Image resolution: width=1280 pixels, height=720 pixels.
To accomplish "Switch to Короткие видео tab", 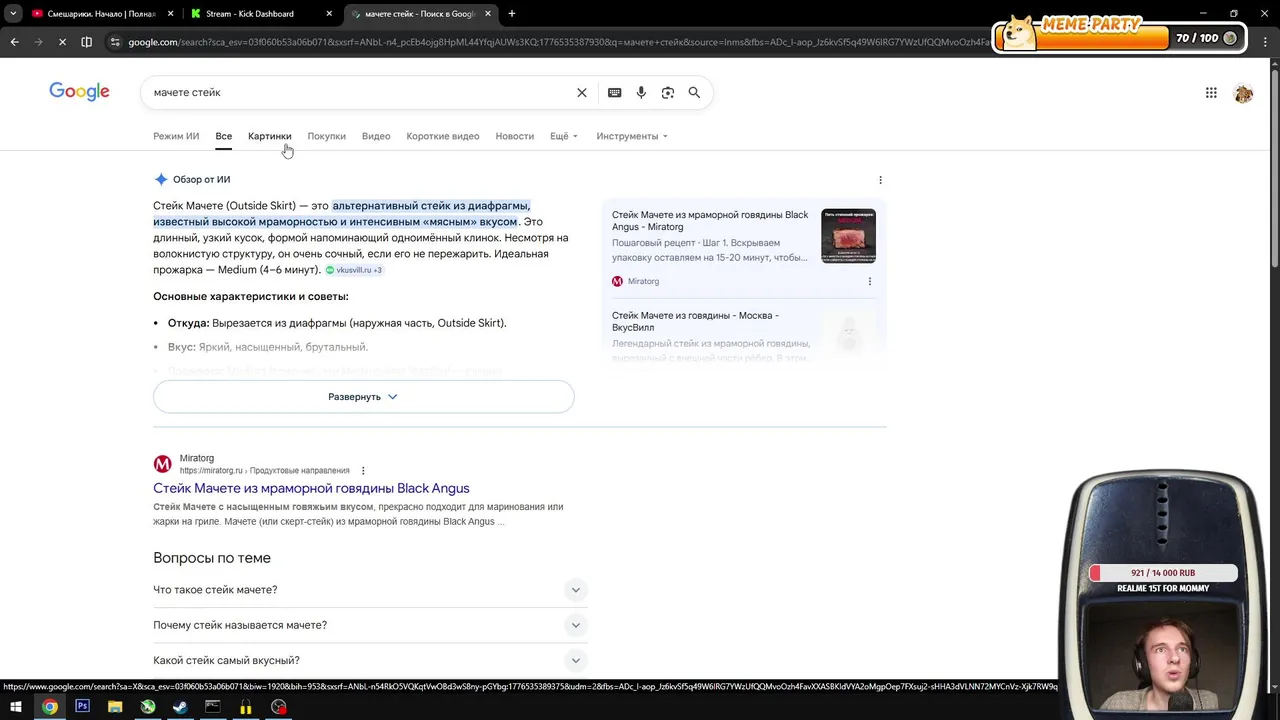I will tap(443, 136).
